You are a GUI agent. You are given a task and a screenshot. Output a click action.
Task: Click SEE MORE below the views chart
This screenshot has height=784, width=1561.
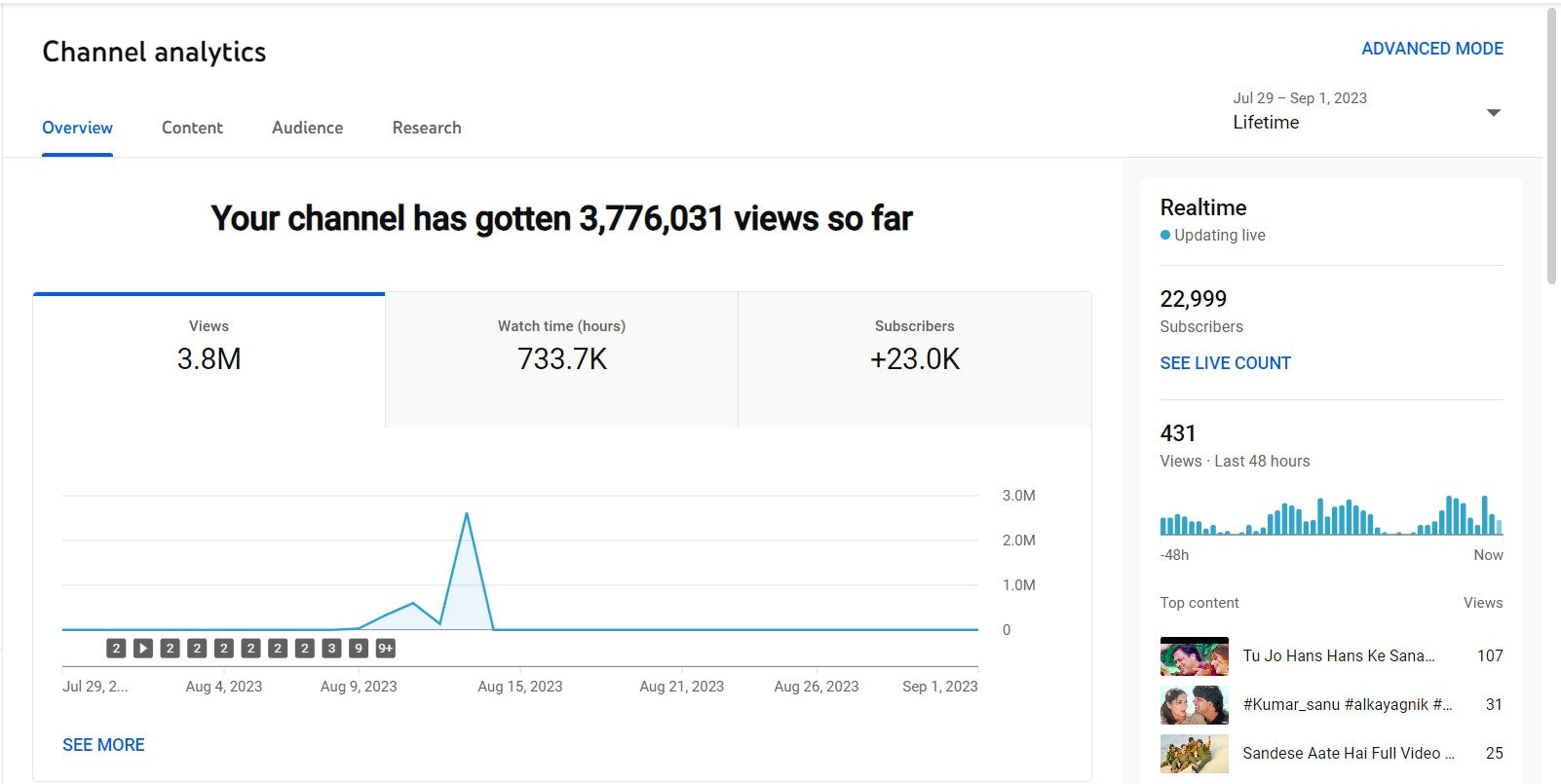coord(103,745)
